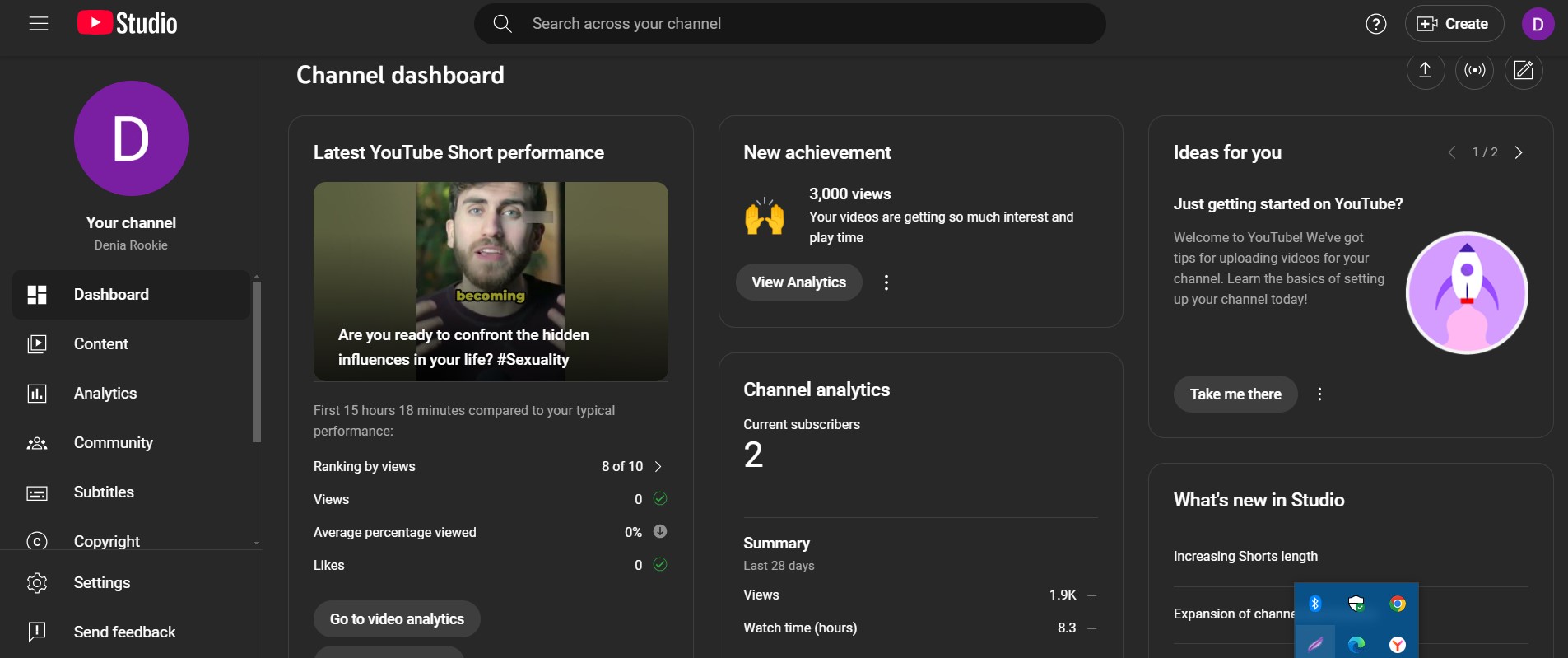The width and height of the screenshot is (1568, 658).
Task: Open account menu via purple D avatar
Action: click(x=1538, y=24)
